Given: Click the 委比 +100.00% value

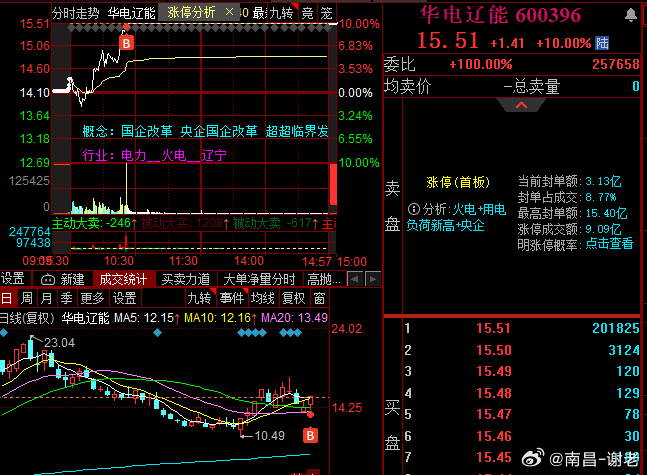Looking at the screenshot, I should (x=481, y=64).
